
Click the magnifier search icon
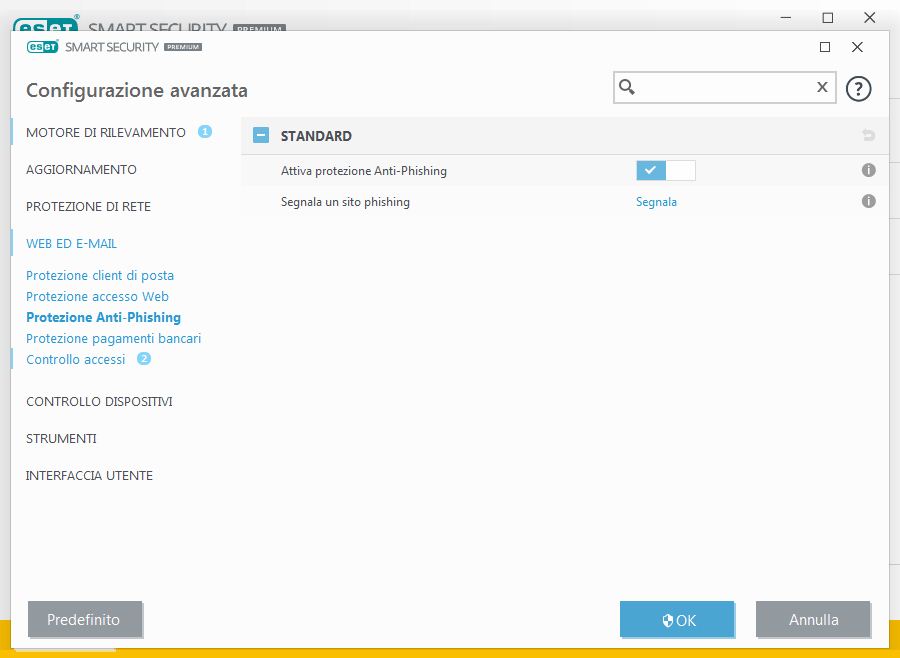(627, 87)
